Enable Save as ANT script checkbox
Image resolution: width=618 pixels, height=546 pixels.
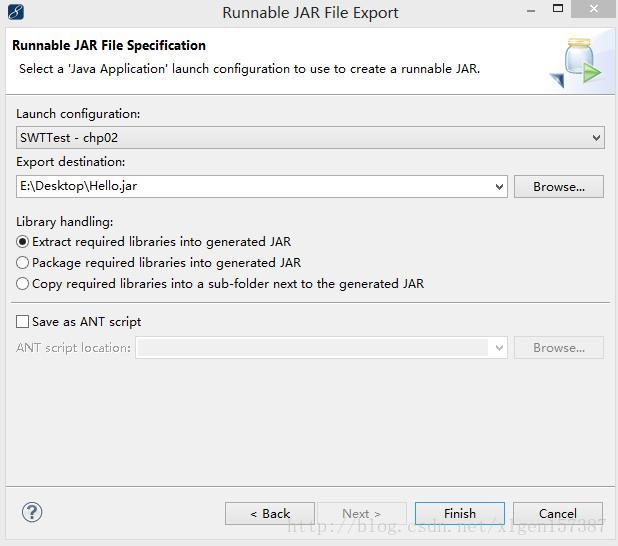pyautogui.click(x=23, y=322)
